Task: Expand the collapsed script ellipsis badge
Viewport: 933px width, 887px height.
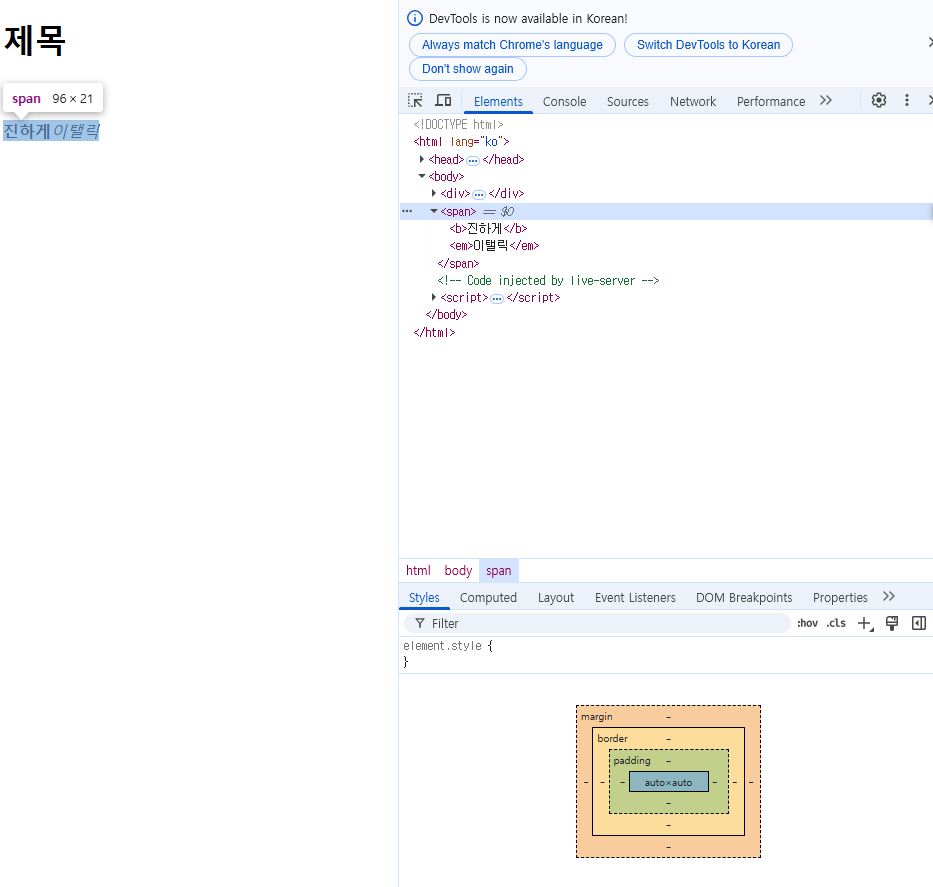Action: click(497, 299)
